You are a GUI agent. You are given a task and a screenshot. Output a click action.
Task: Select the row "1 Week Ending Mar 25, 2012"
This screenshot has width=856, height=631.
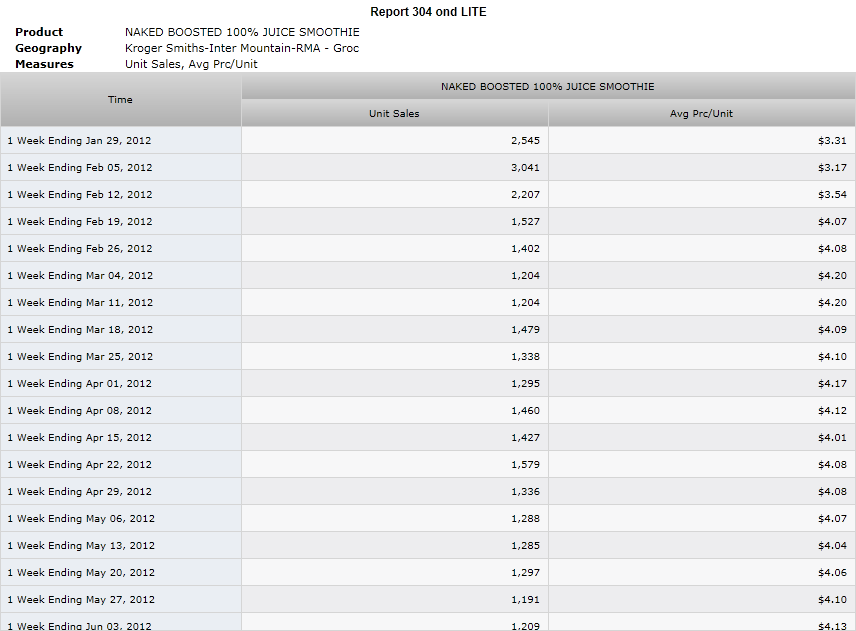click(428, 356)
